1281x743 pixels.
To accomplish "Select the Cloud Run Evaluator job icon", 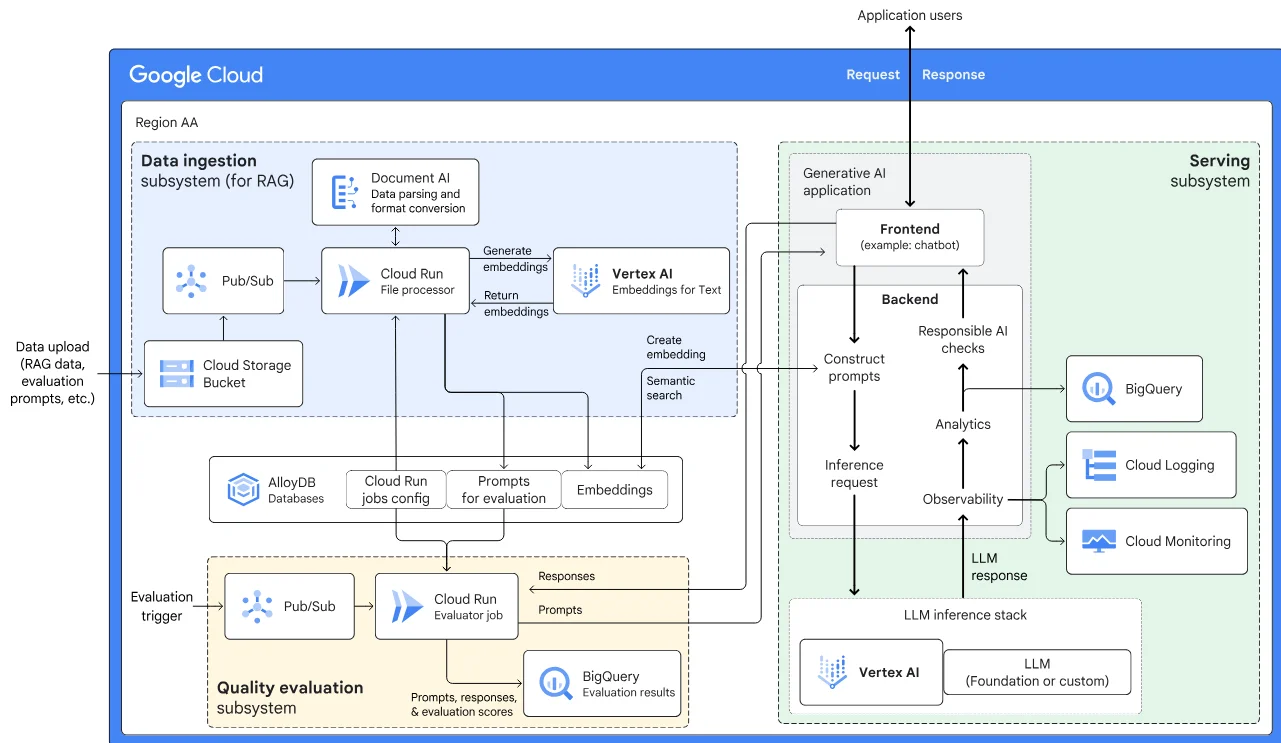I will (406, 606).
